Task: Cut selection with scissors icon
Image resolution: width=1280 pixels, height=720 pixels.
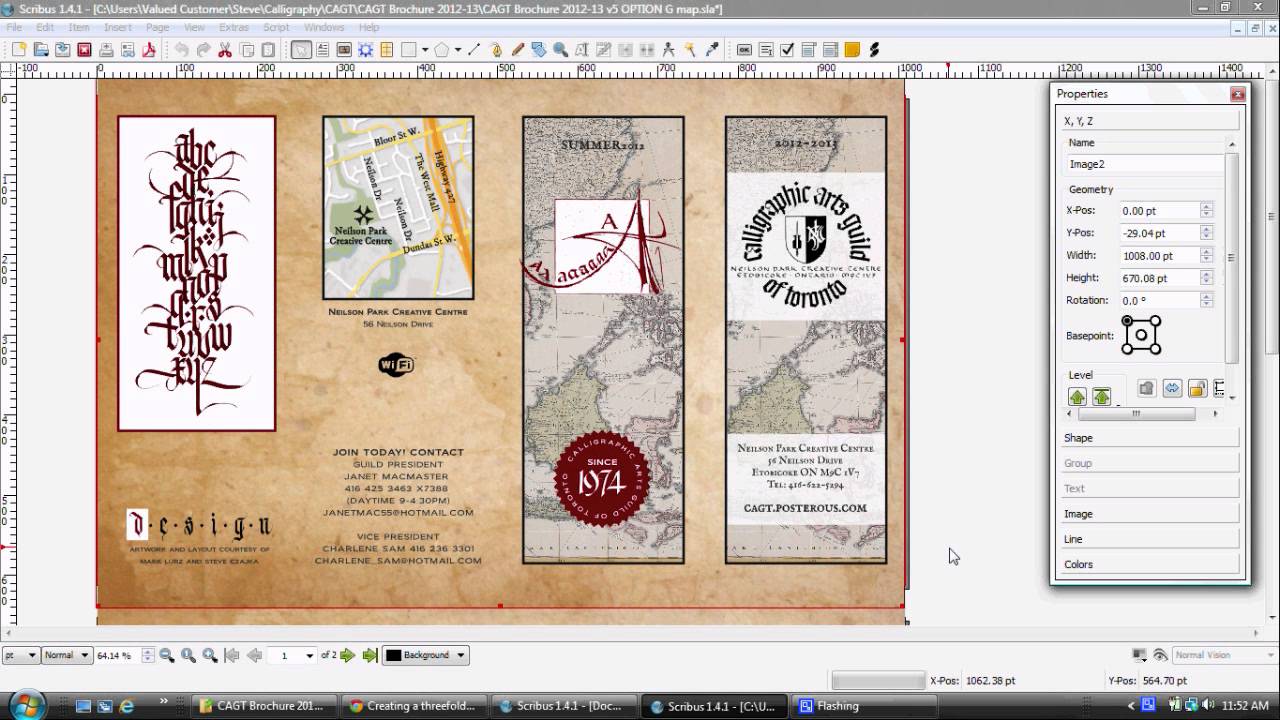Action: tap(225, 50)
